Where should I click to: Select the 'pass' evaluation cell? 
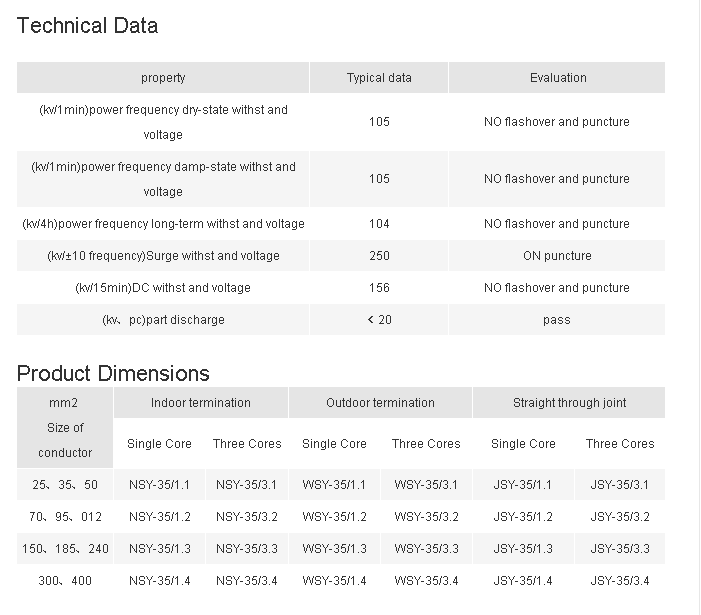coord(557,320)
